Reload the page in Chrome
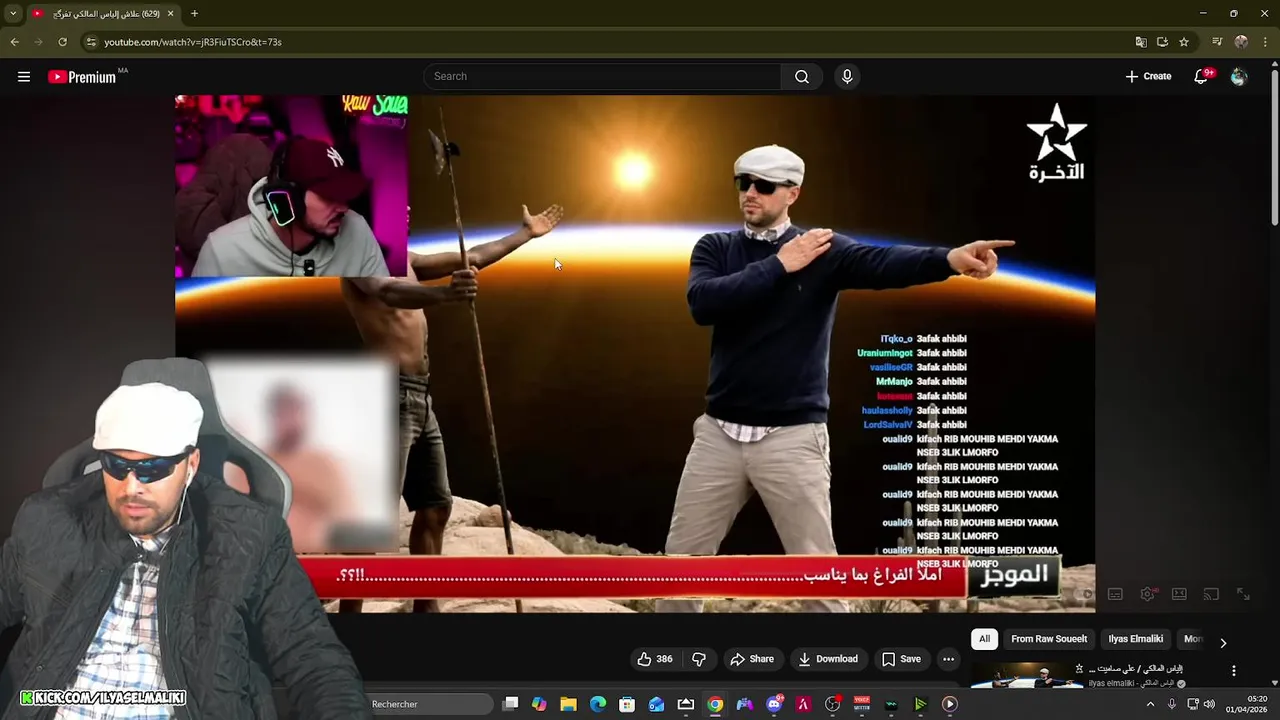Viewport: 1280px width, 720px height. tap(62, 42)
